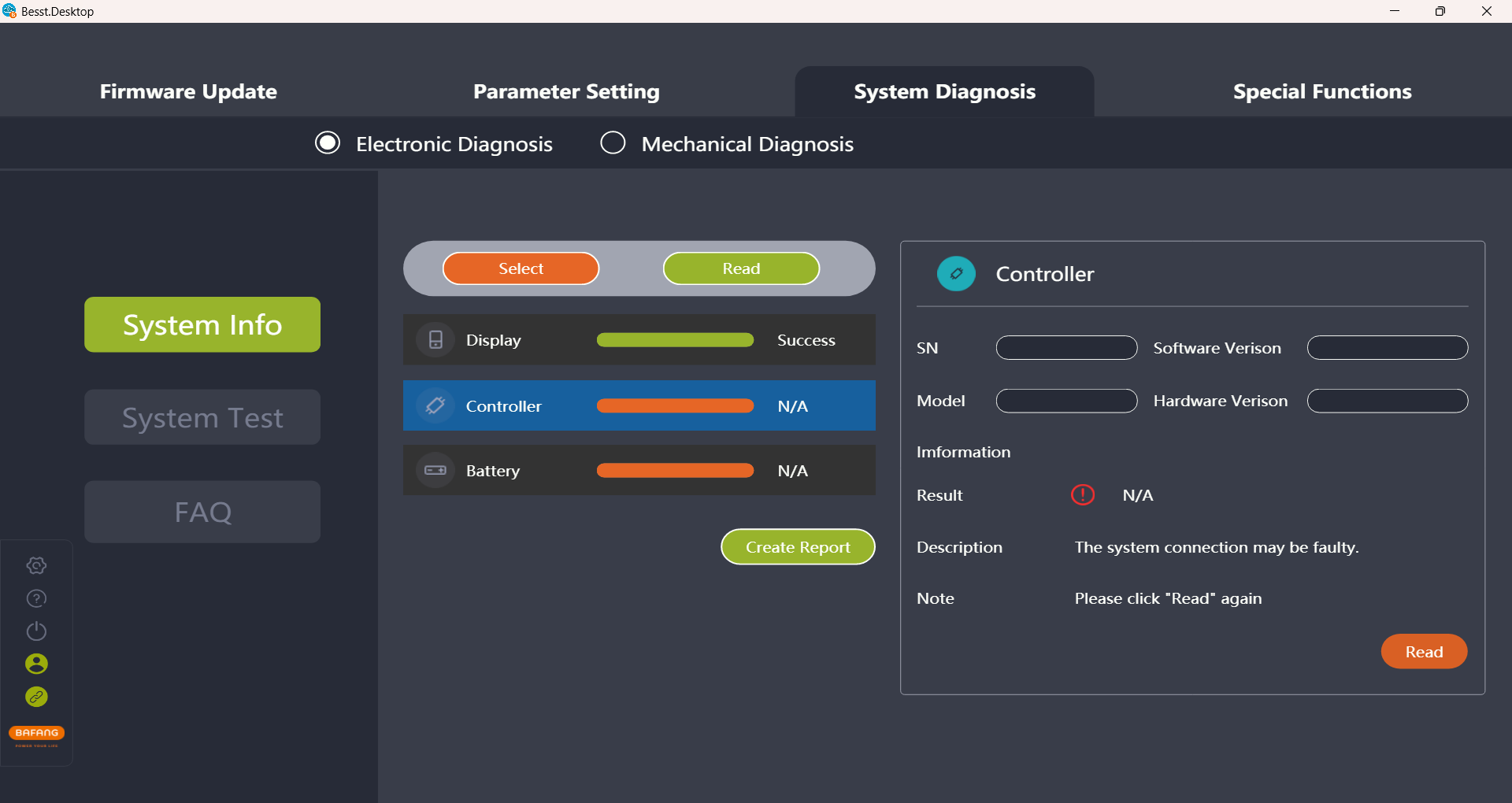
Task: Click the Battery row icon
Action: (x=435, y=470)
